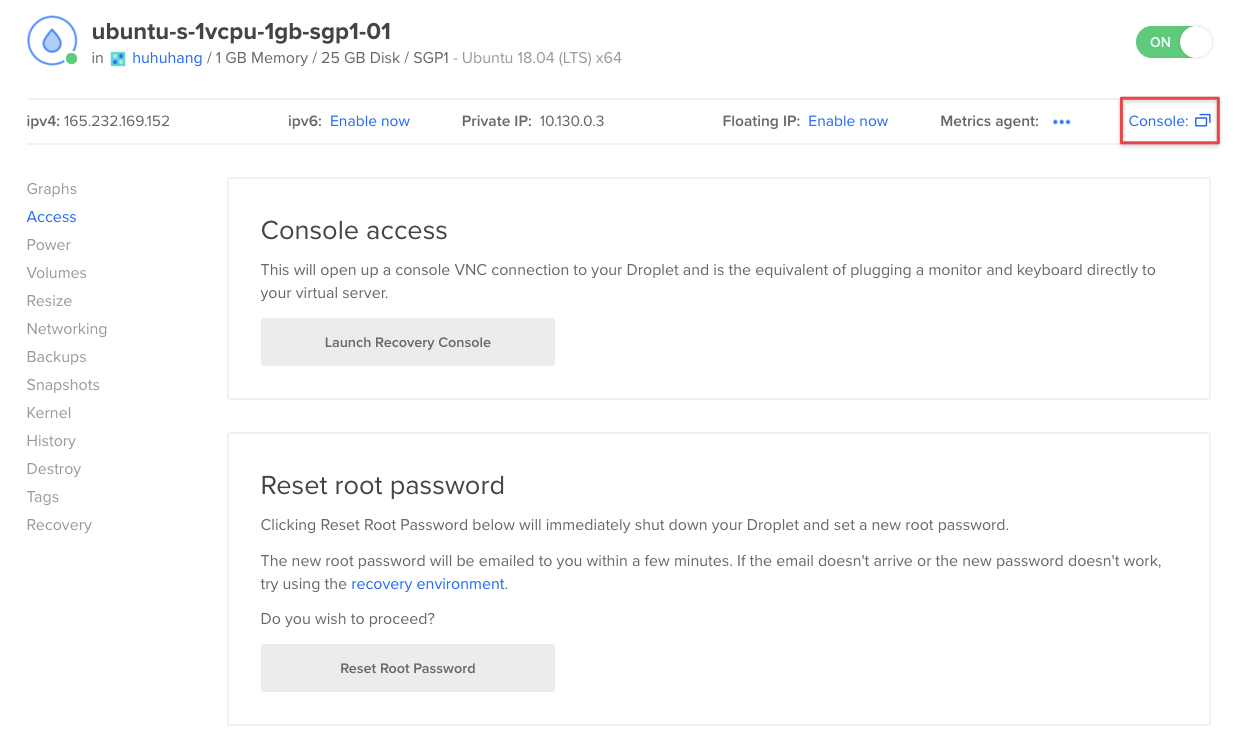
Task: Open the Destroy section
Action: click(x=54, y=469)
